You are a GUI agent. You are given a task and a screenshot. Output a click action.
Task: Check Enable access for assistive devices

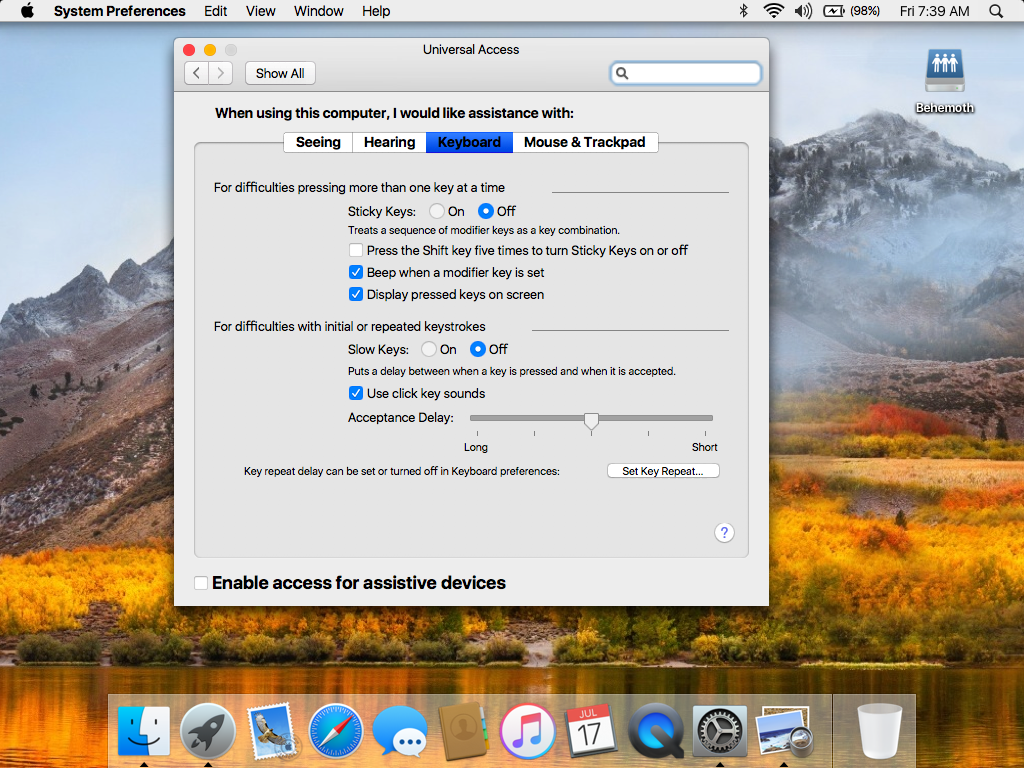coord(201,583)
